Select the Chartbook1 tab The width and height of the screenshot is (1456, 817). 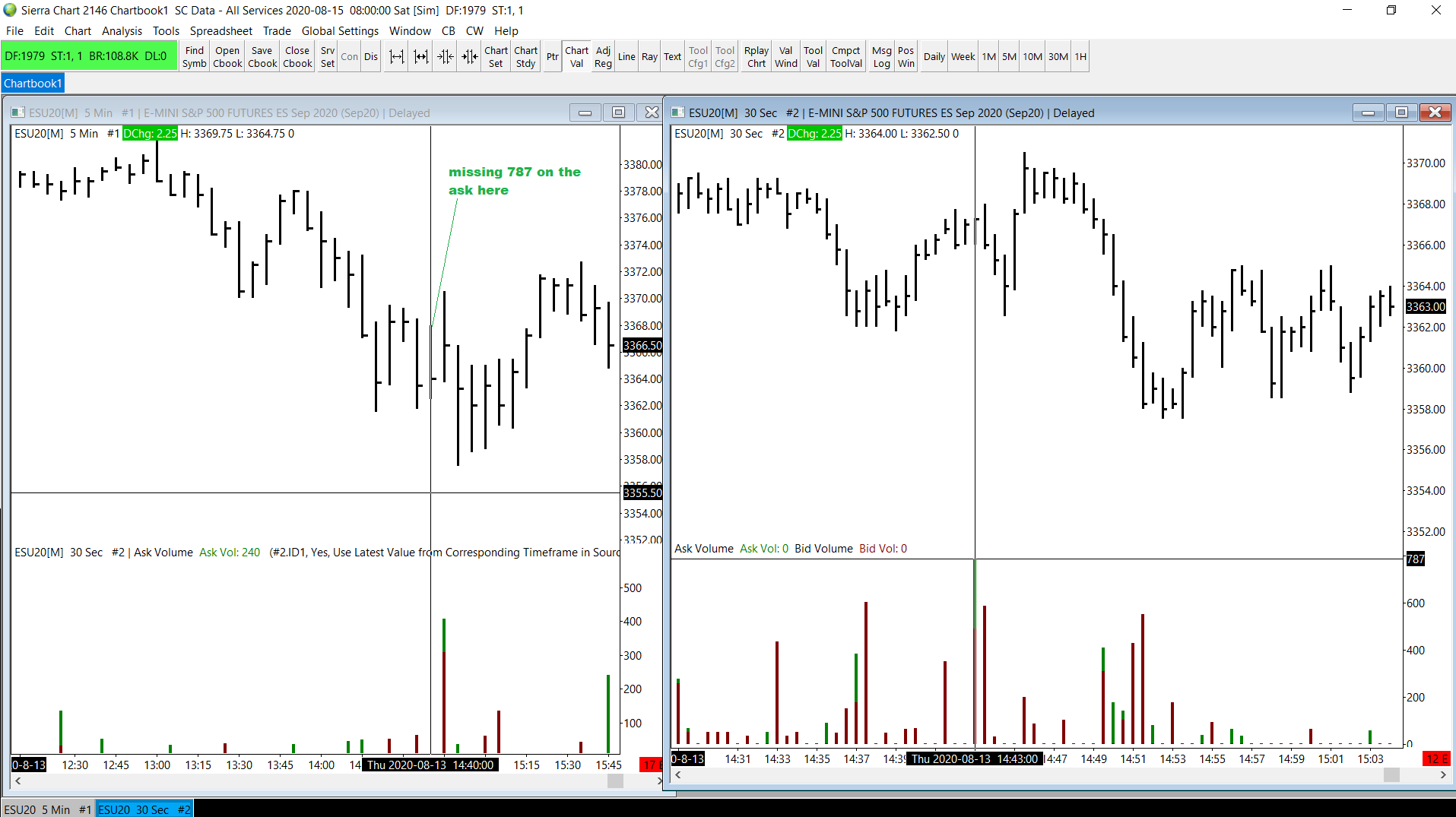point(33,84)
